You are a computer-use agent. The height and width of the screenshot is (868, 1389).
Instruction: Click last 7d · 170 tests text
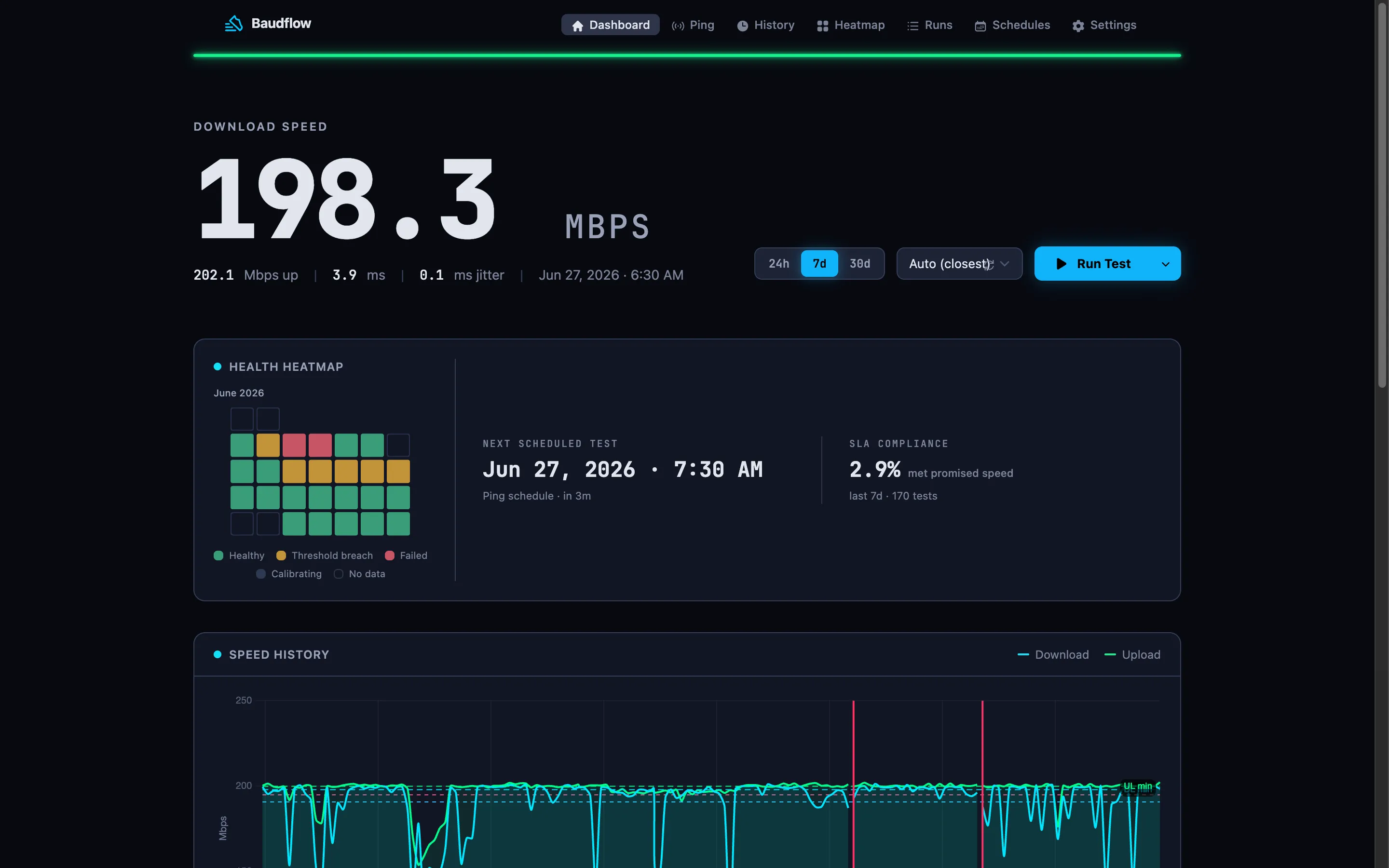pyautogui.click(x=893, y=495)
